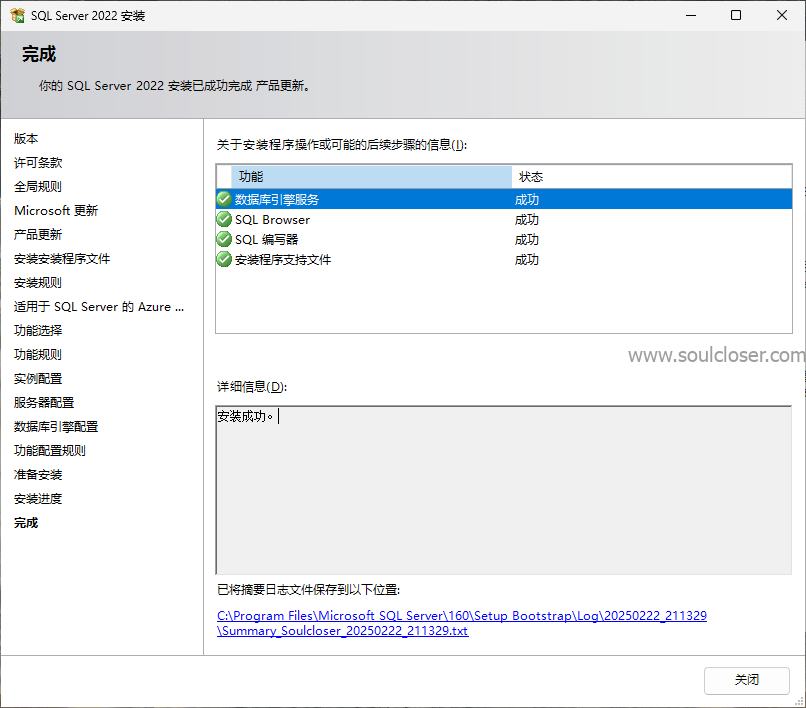Image resolution: width=806 pixels, height=708 pixels.
Task: Click inside the 详细信息 text box
Action: coord(504,490)
